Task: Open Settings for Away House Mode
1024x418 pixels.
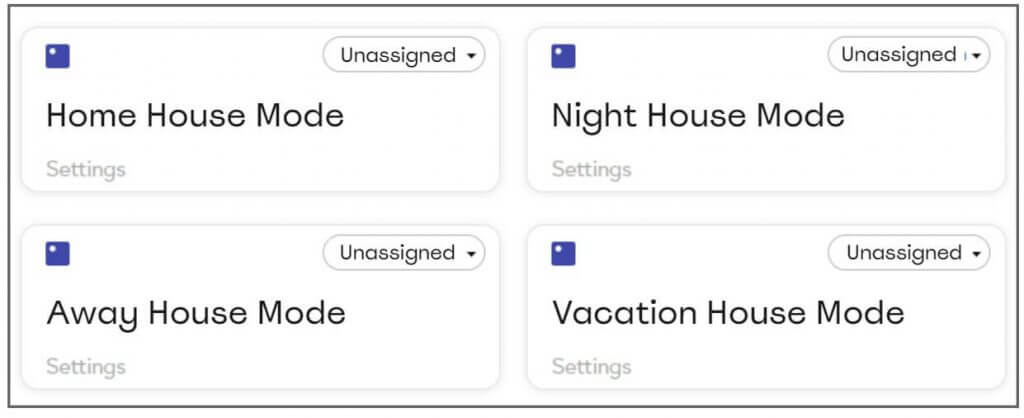Action: point(86,367)
